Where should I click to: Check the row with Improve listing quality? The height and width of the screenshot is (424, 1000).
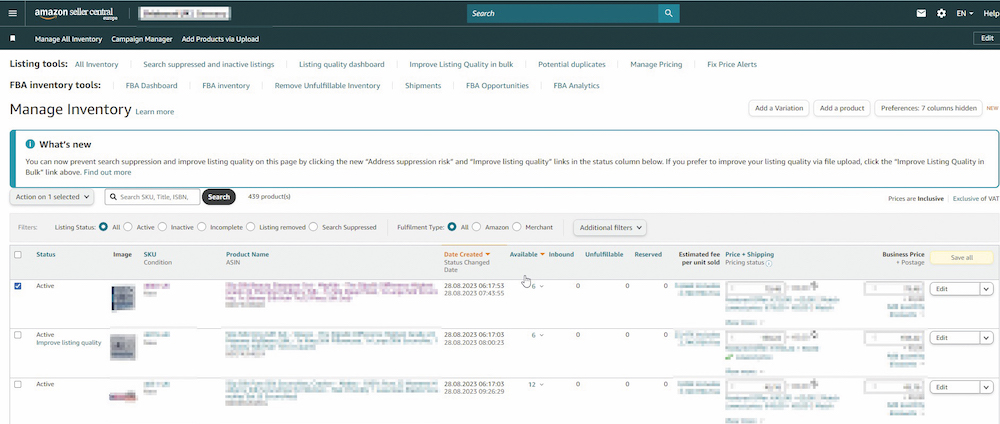pyautogui.click(x=18, y=335)
